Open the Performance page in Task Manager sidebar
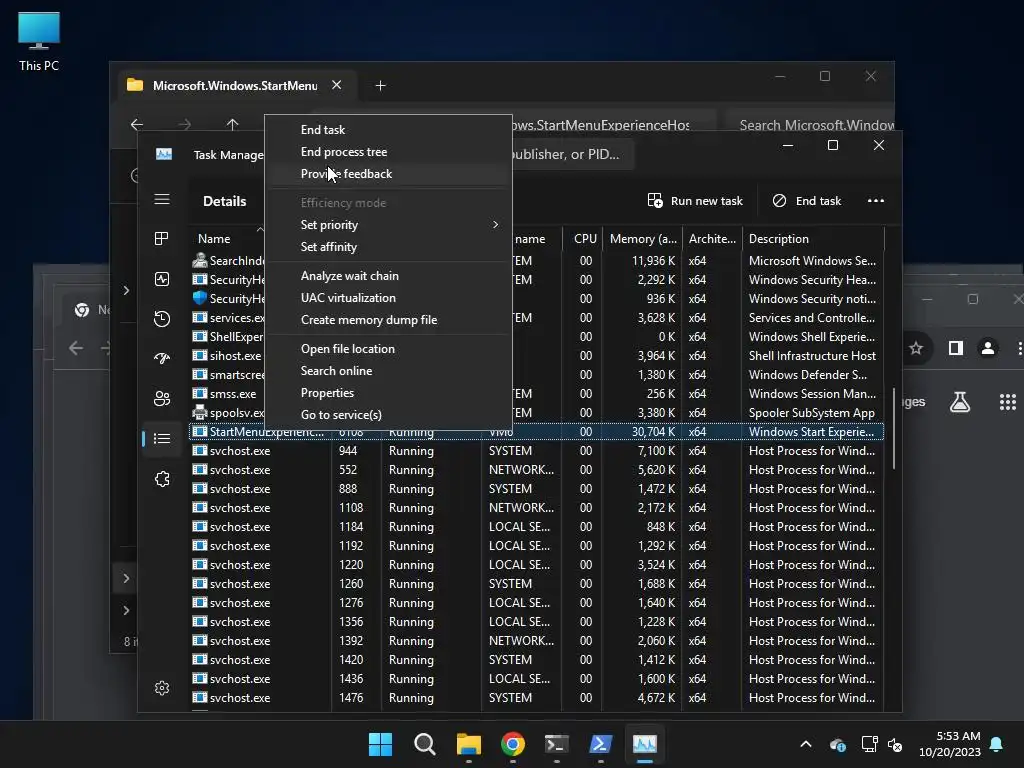The image size is (1024, 768). point(162,279)
